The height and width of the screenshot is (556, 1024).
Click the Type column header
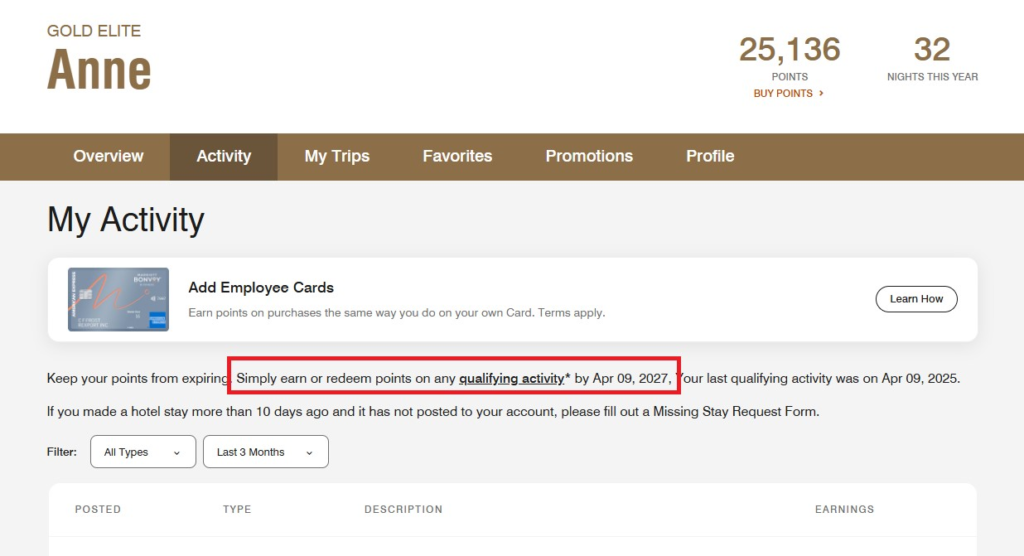237,509
